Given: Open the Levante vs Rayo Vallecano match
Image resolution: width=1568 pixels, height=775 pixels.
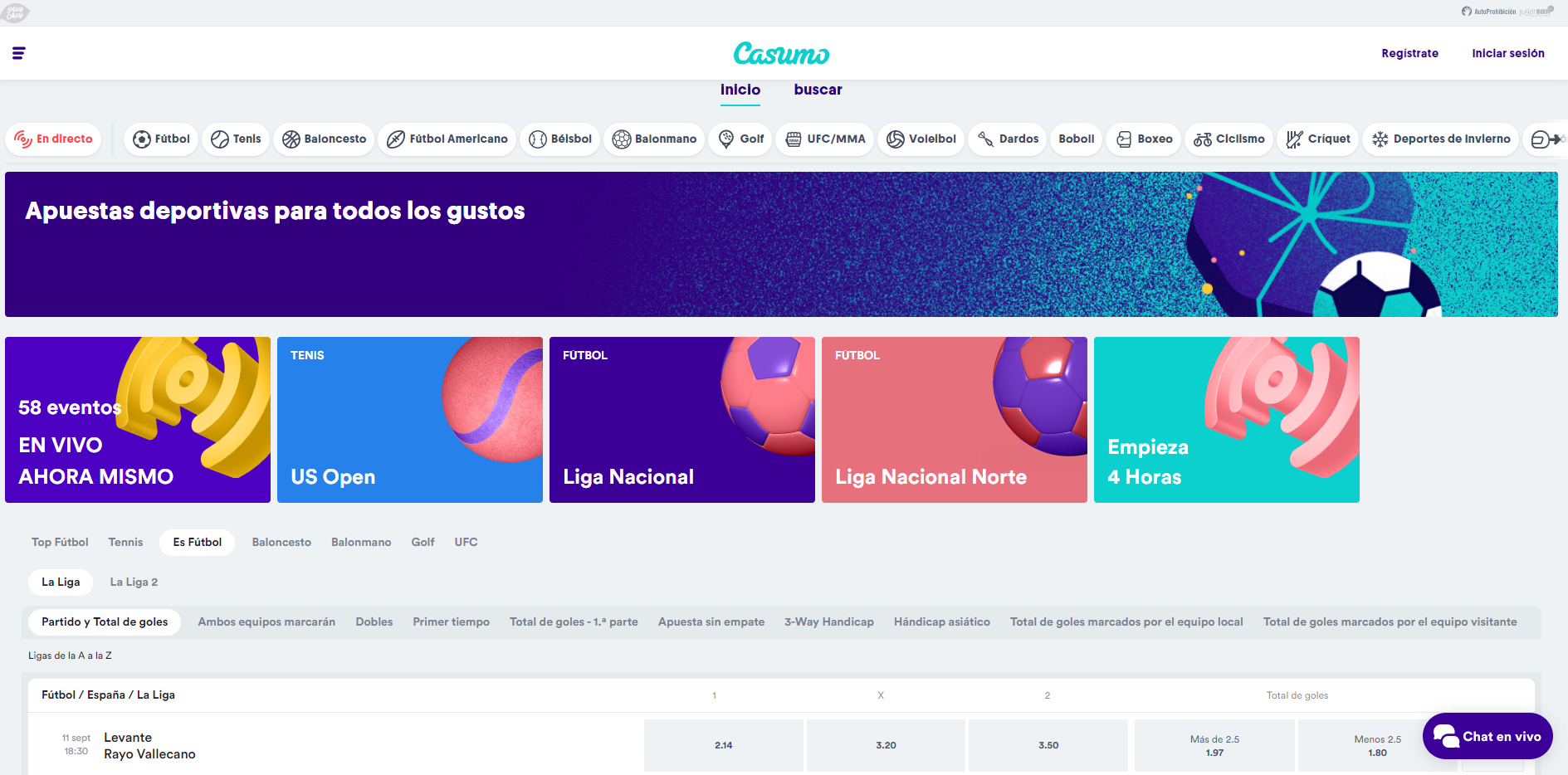Looking at the screenshot, I should 149,746.
